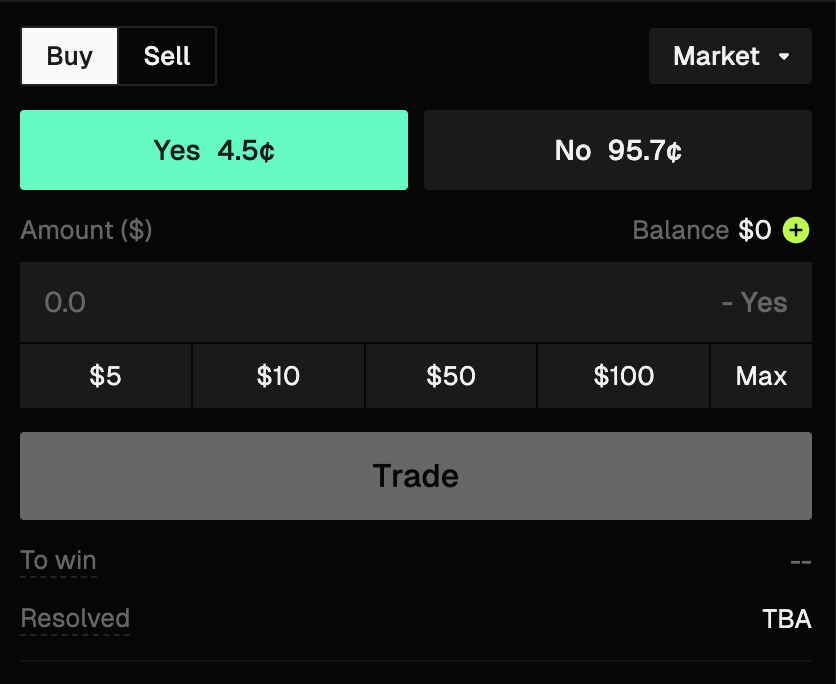This screenshot has width=836, height=684.
Task: Select the Yes 4.5¢ outcome
Action: point(214,150)
